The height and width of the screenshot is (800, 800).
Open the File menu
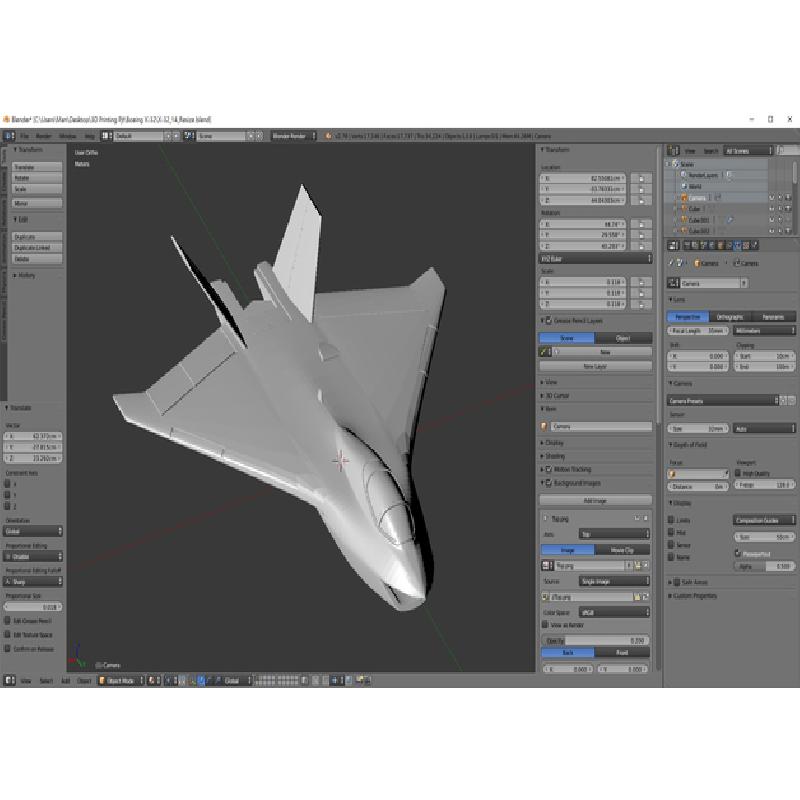24,136
